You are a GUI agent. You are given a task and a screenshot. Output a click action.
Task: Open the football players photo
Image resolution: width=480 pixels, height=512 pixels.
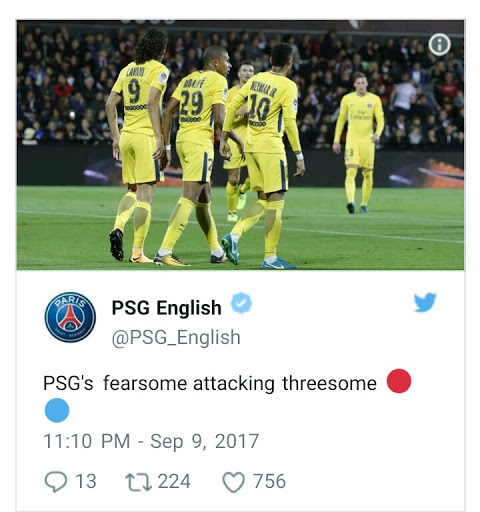click(240, 145)
